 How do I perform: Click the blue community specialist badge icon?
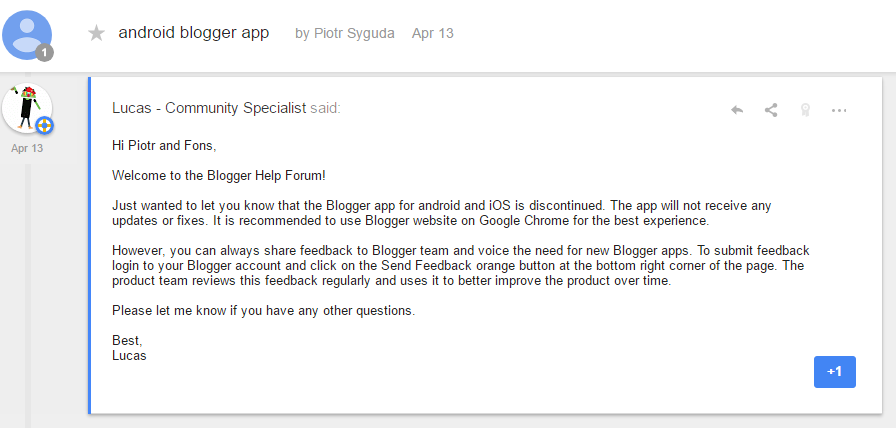(45, 125)
